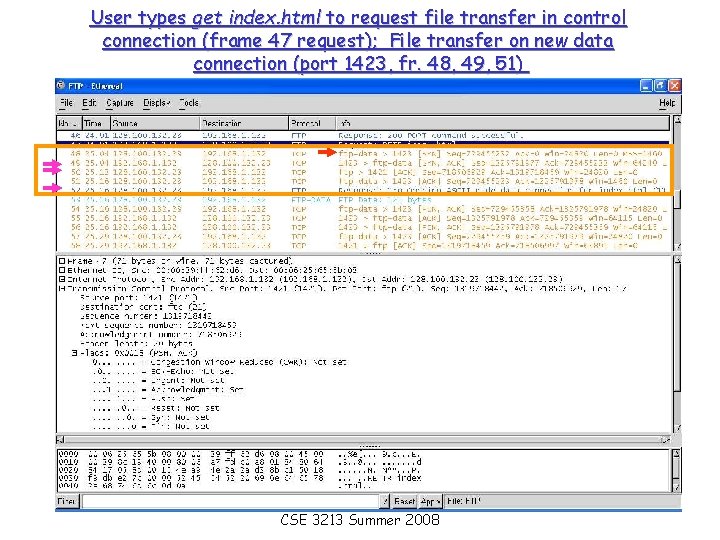Click the packet details scroll-down arrow
720x540 pixels.
pos(677,428)
